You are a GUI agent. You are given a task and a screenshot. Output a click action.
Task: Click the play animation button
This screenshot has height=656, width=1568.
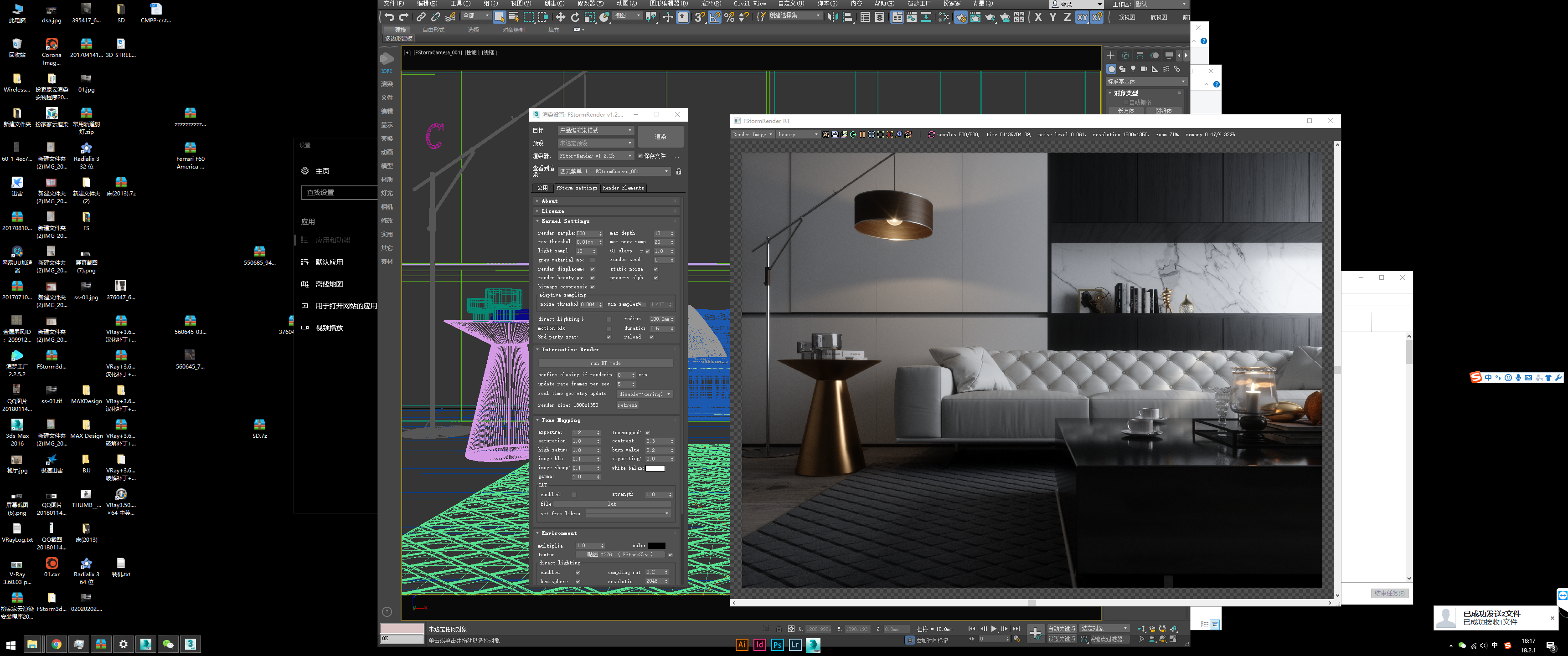point(994,629)
